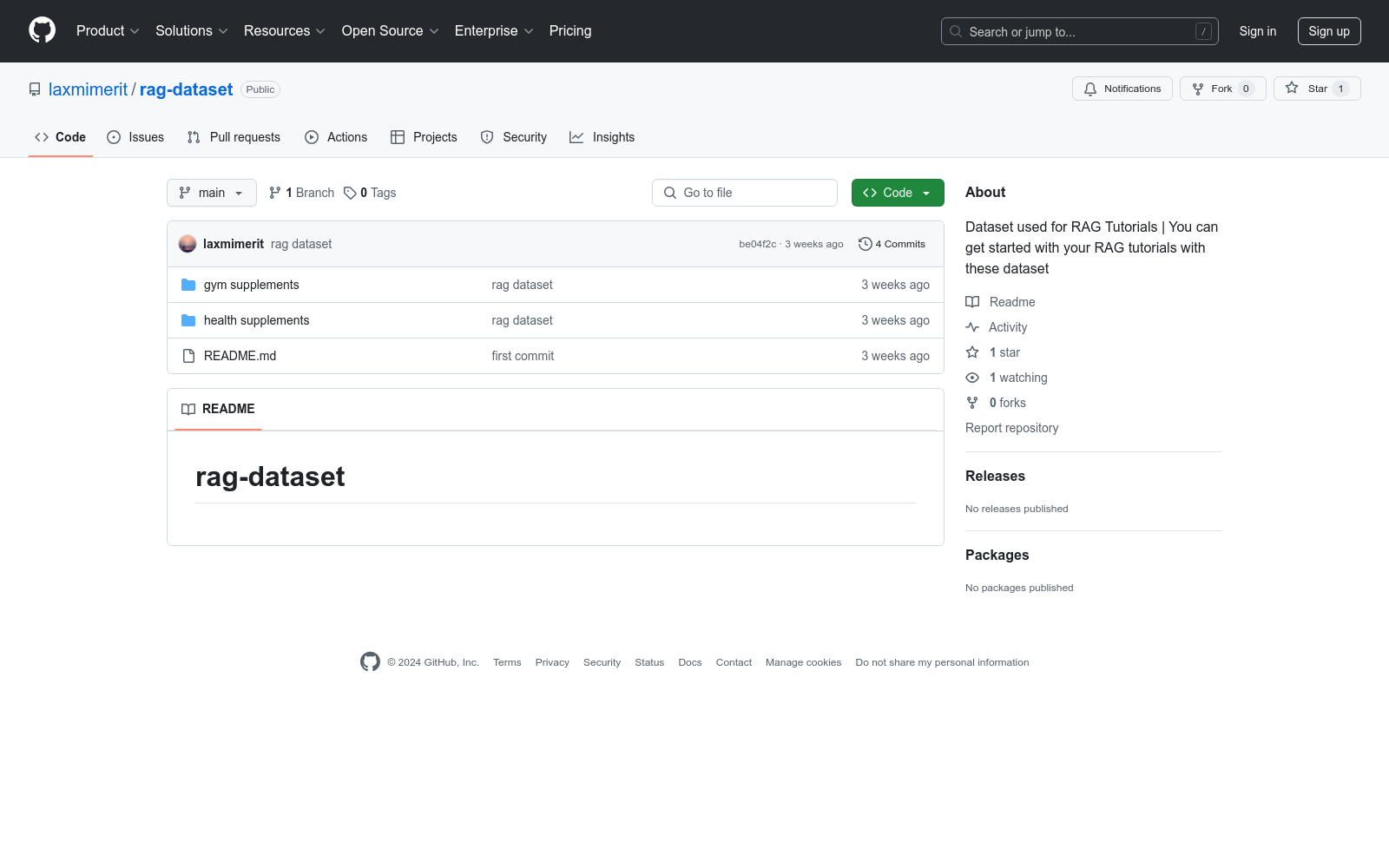Expand the Open Source menu
This screenshot has height=868, width=1389.
tap(390, 30)
